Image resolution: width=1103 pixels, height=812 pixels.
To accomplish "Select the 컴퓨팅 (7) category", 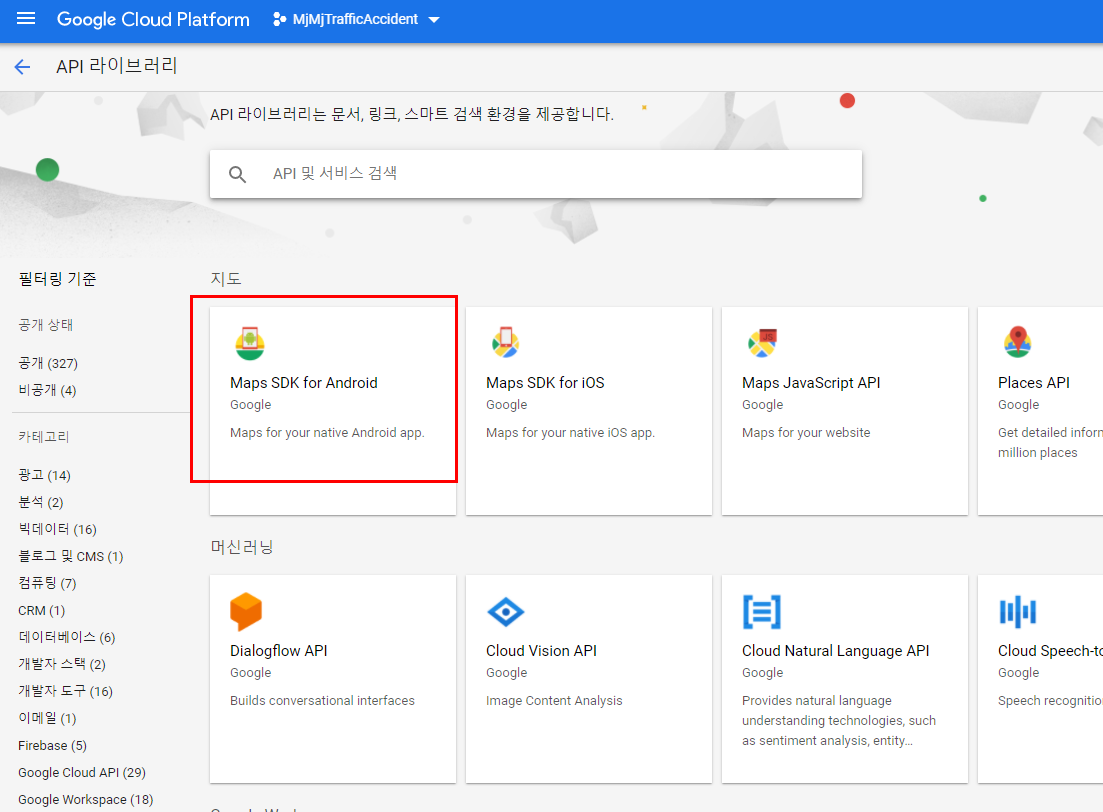I will click(47, 583).
